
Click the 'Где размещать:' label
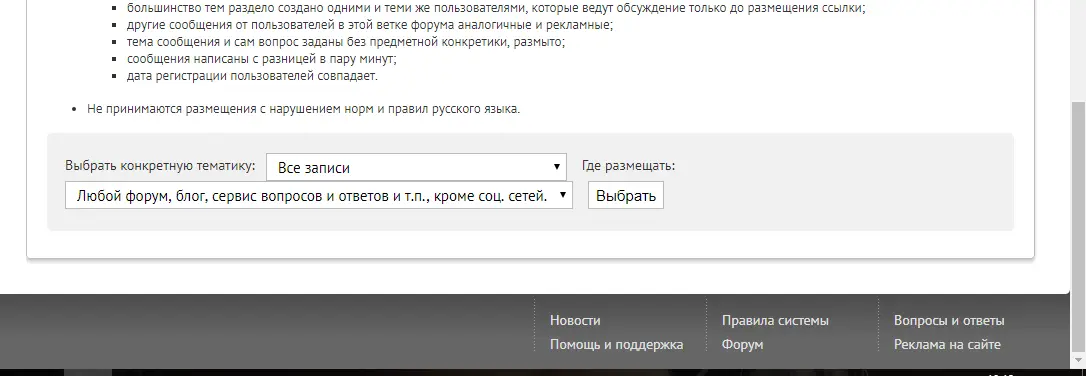point(628,166)
